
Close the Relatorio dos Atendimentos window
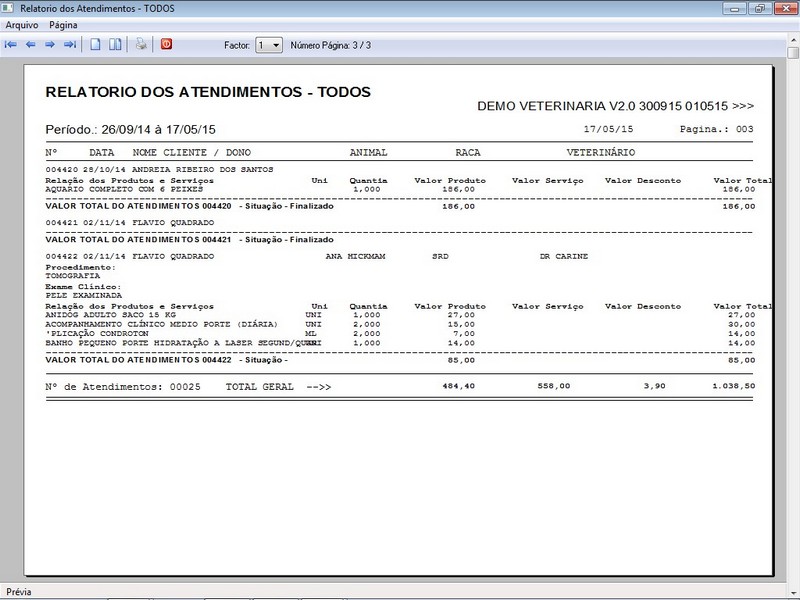pyautogui.click(x=784, y=8)
